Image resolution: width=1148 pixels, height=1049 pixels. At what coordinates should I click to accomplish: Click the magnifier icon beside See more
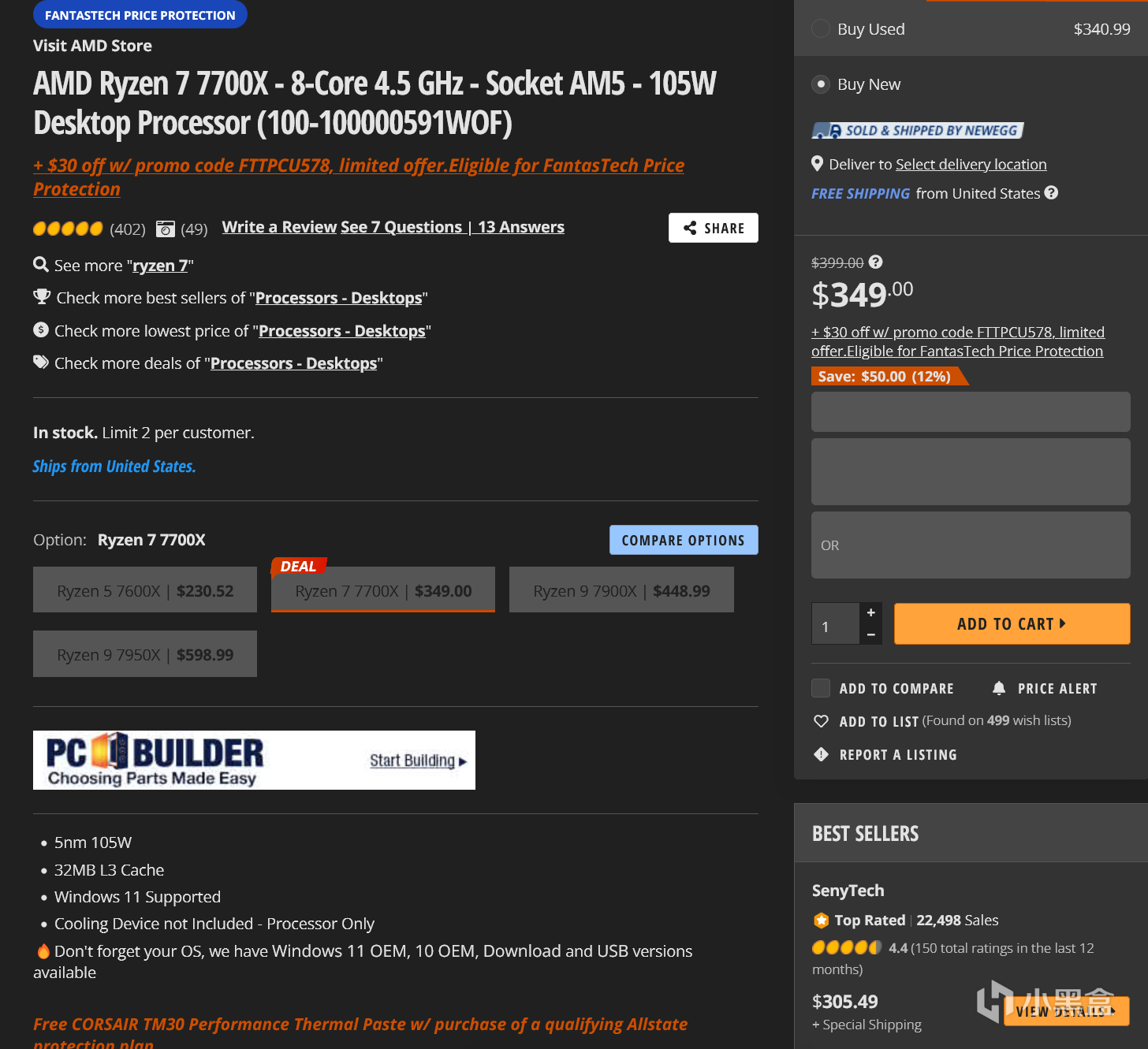(x=41, y=264)
